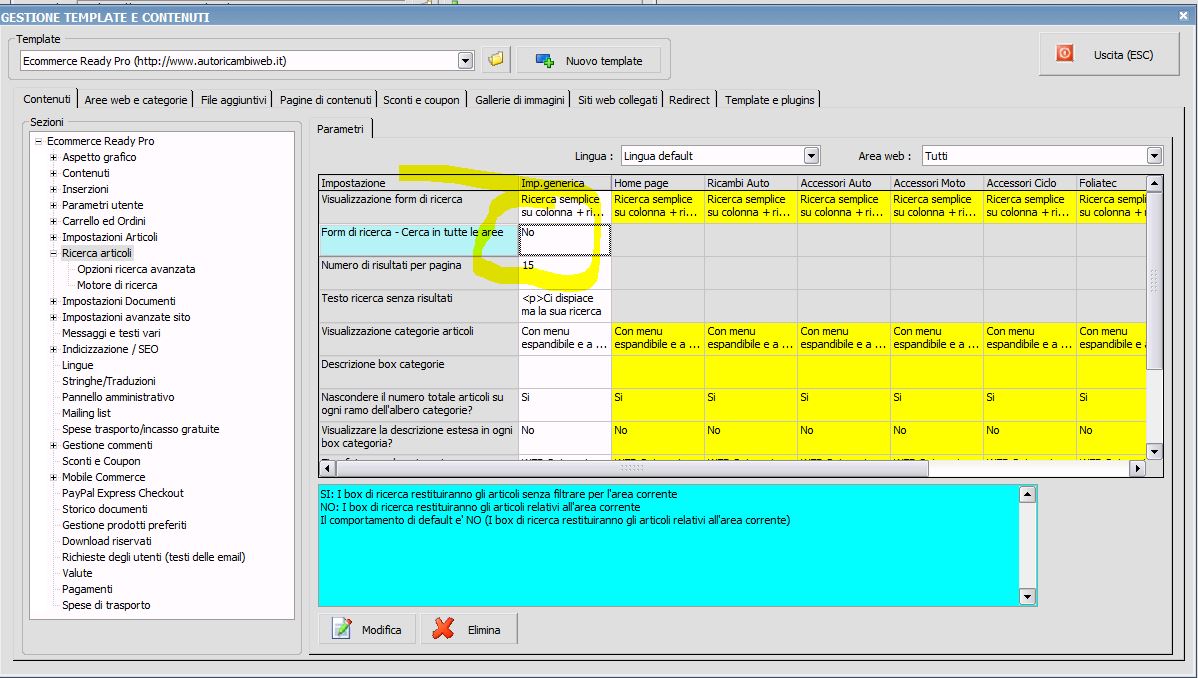This screenshot has width=1198, height=678.
Task: Open the Template selection dropdown
Action: [465, 60]
